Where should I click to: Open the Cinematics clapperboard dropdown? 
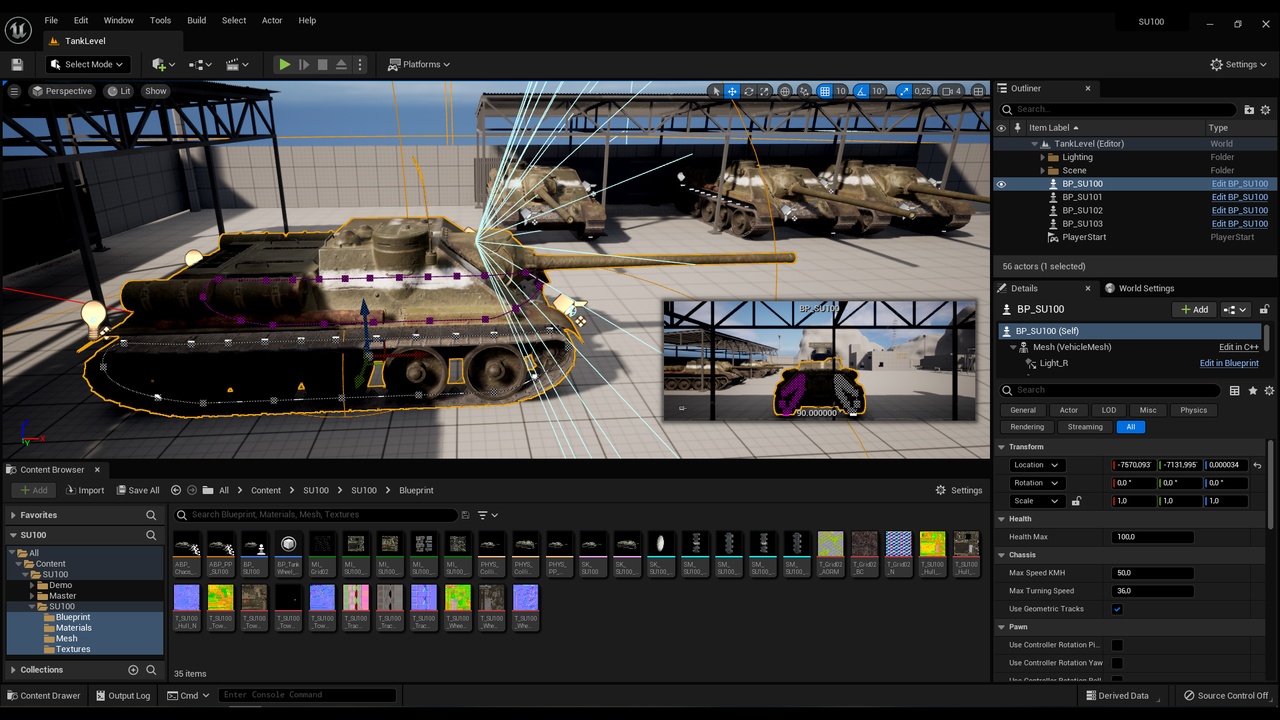238,64
